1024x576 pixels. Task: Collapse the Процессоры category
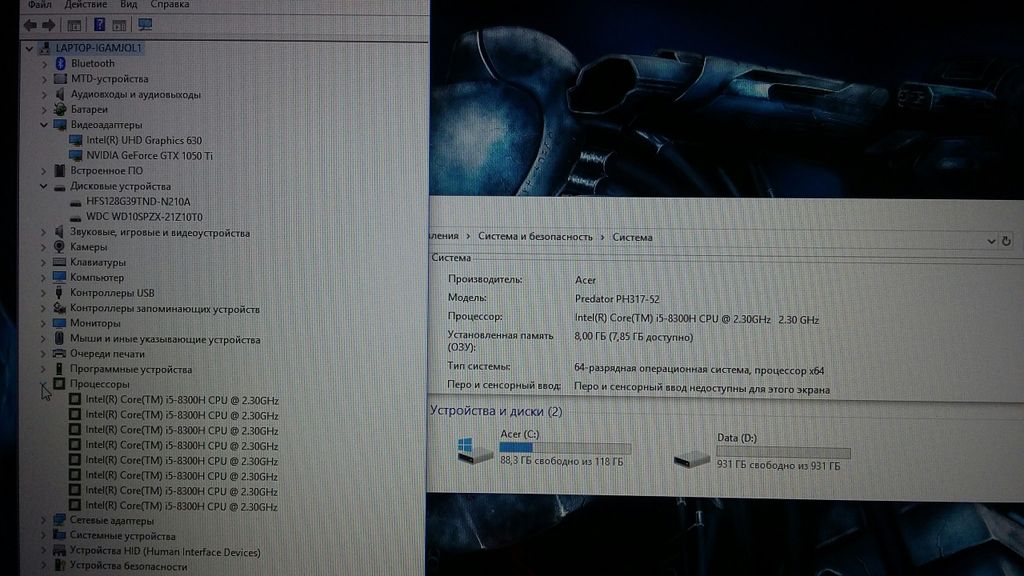[x=43, y=384]
